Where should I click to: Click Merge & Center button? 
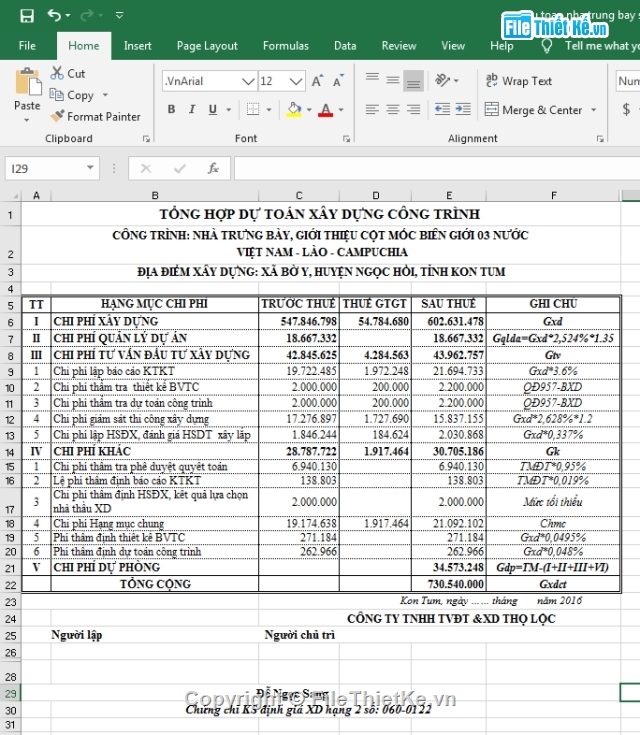pos(534,110)
